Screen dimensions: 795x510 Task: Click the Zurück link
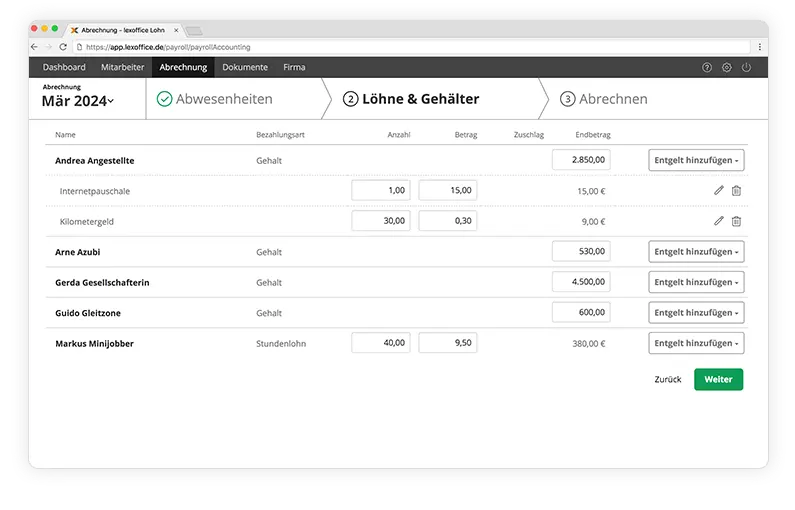[667, 380]
